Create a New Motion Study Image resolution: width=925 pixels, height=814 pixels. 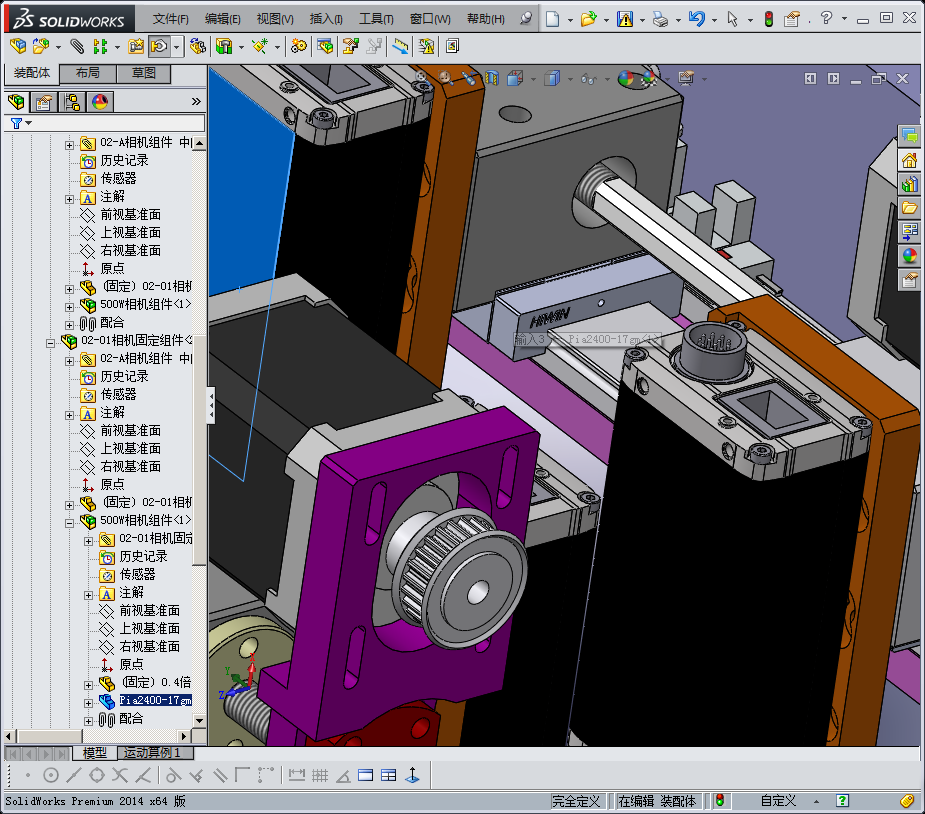pyautogui.click(x=299, y=46)
